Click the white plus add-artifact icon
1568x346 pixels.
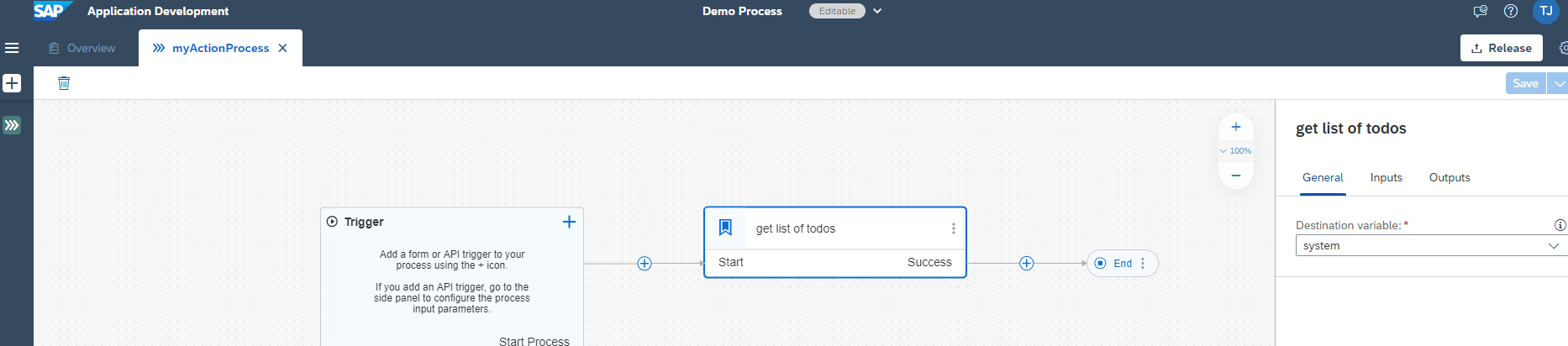click(12, 83)
